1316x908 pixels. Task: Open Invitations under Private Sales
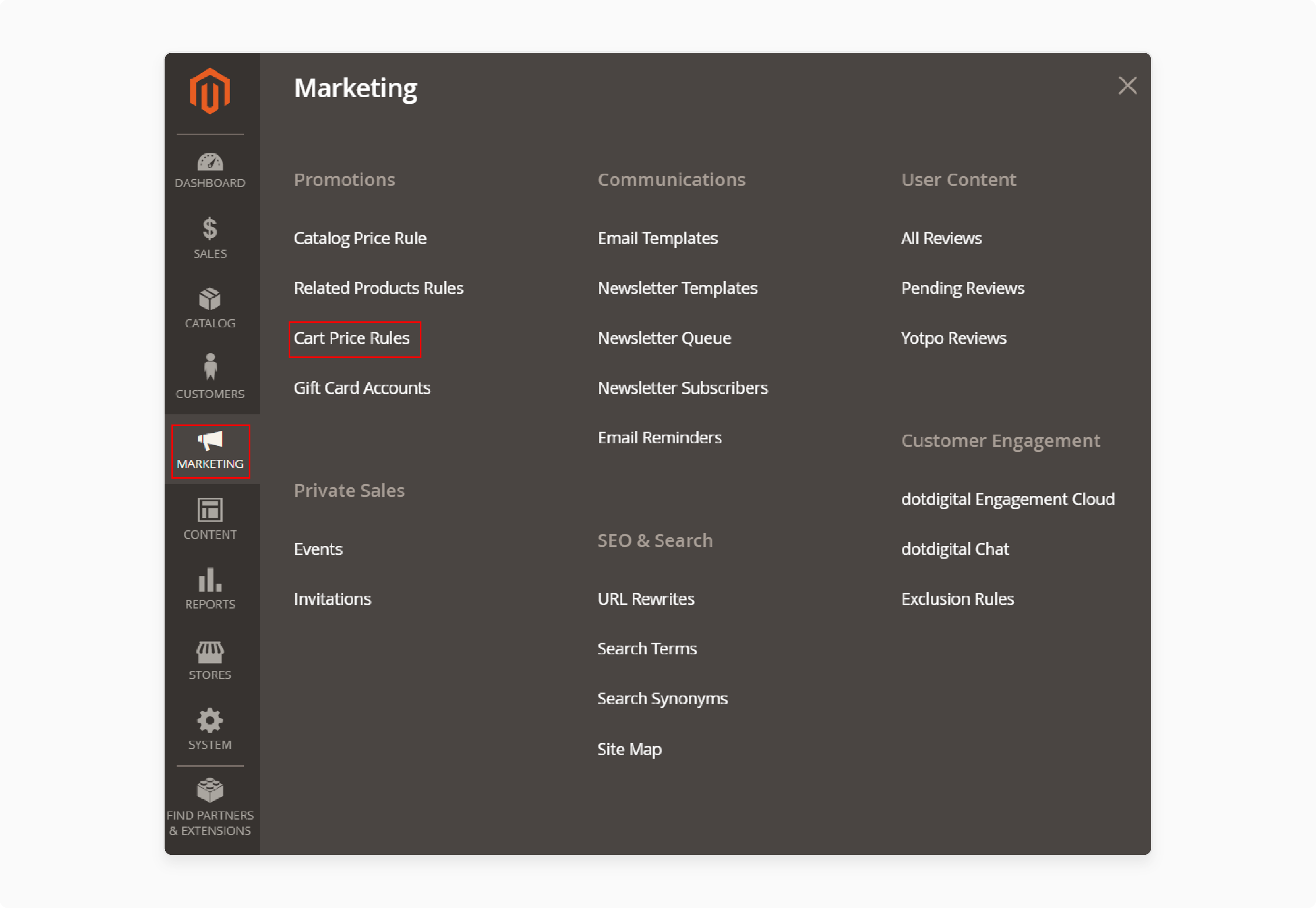(x=332, y=599)
